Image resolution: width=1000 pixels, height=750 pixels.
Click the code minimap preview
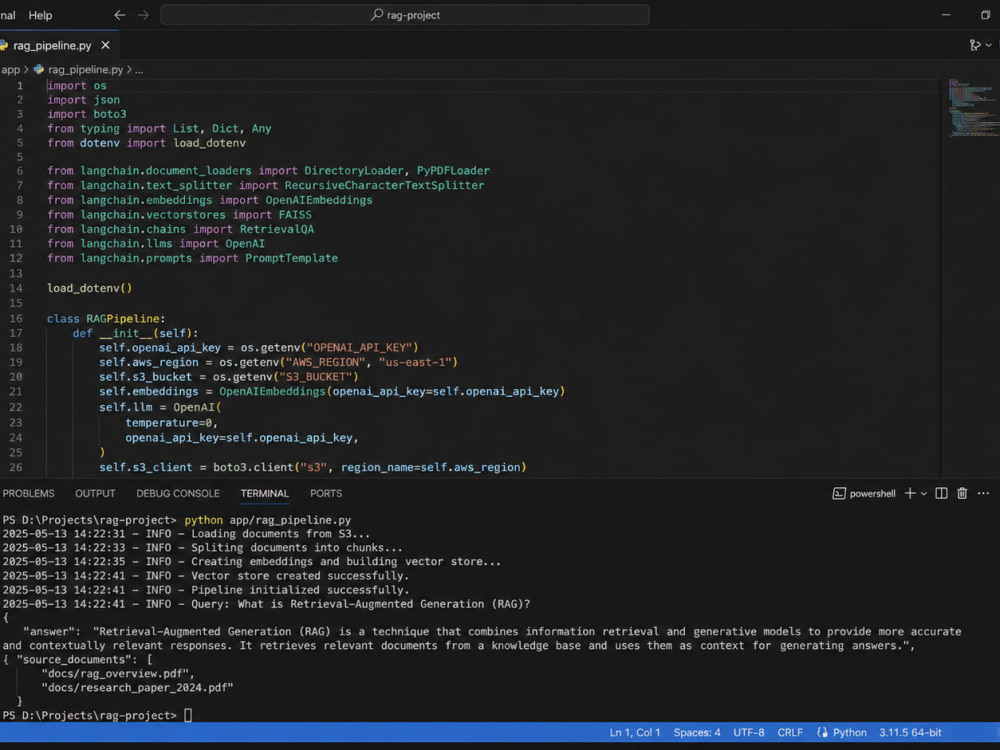(x=972, y=108)
